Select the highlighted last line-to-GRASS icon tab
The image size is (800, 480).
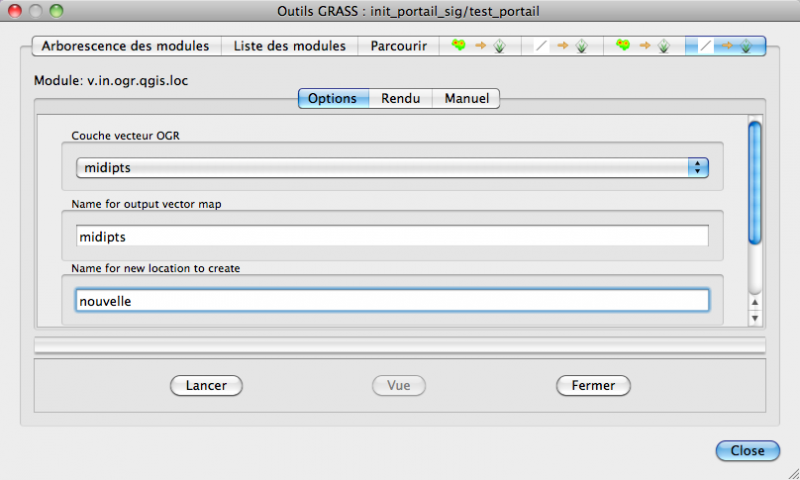pos(725,46)
